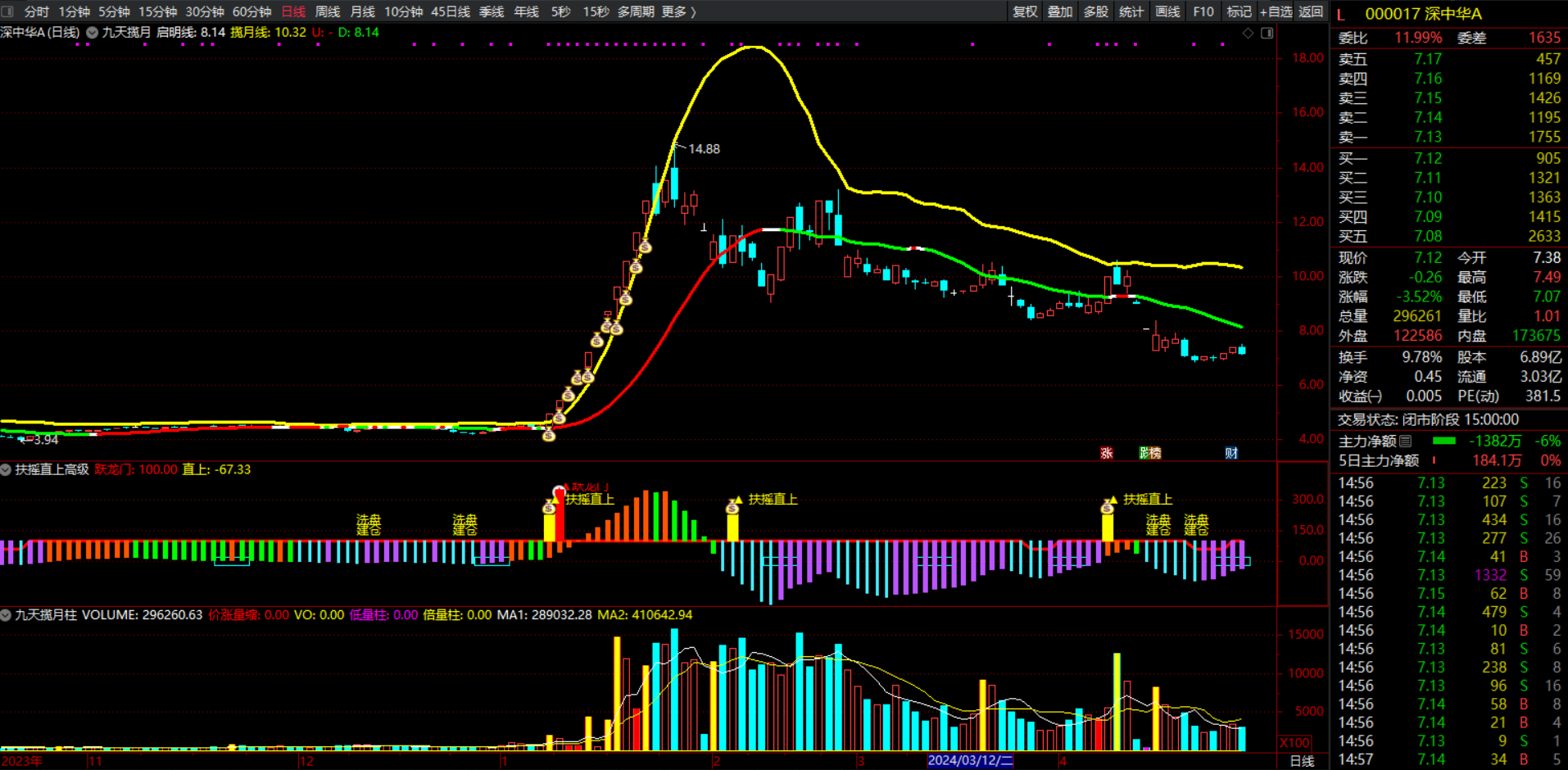
Task: Select the 15分钟 period tab
Action: click(x=157, y=11)
